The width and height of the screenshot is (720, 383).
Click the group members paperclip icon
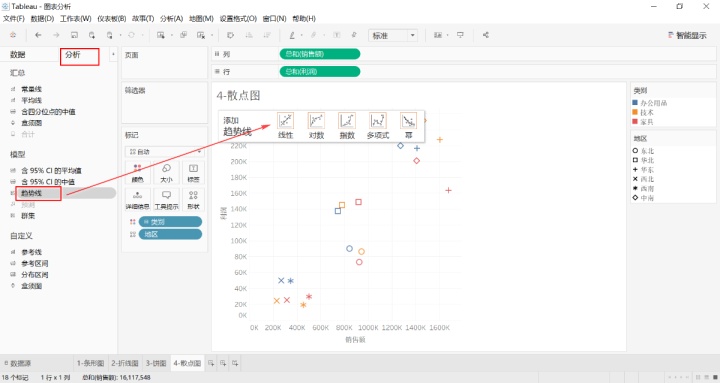[x=314, y=35]
